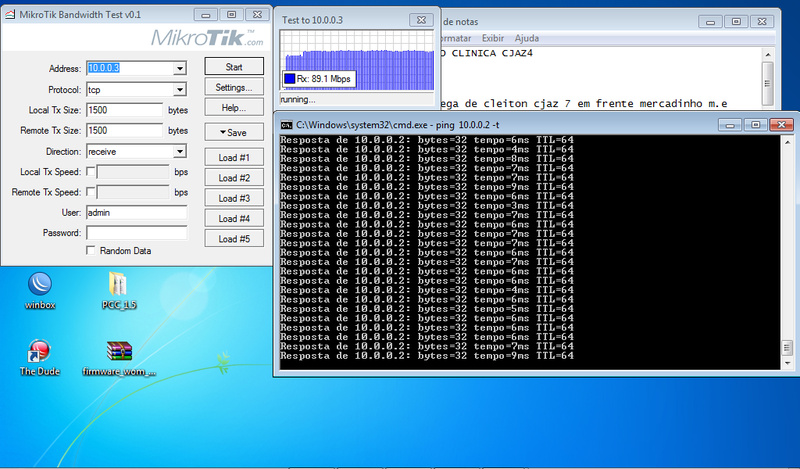This screenshot has width=800, height=469.
Task: Click the 'CLINICA CJAZ4' text in Notepad
Action: click(x=492, y=53)
